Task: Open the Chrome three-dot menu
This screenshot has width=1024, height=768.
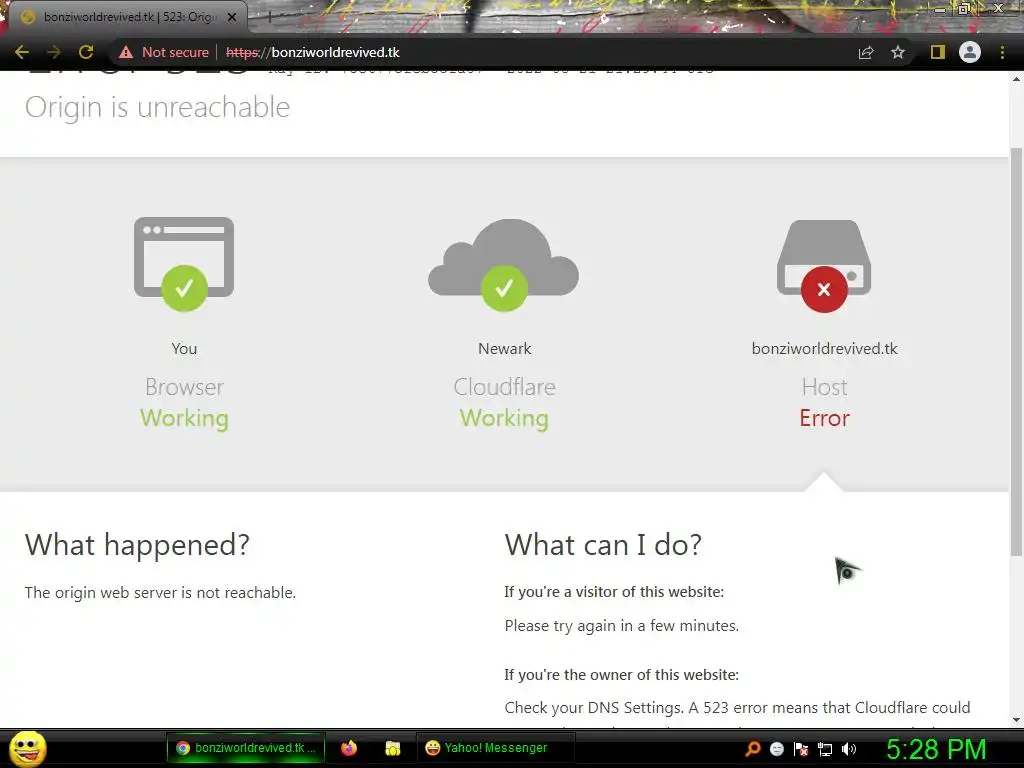Action: click(x=1002, y=52)
